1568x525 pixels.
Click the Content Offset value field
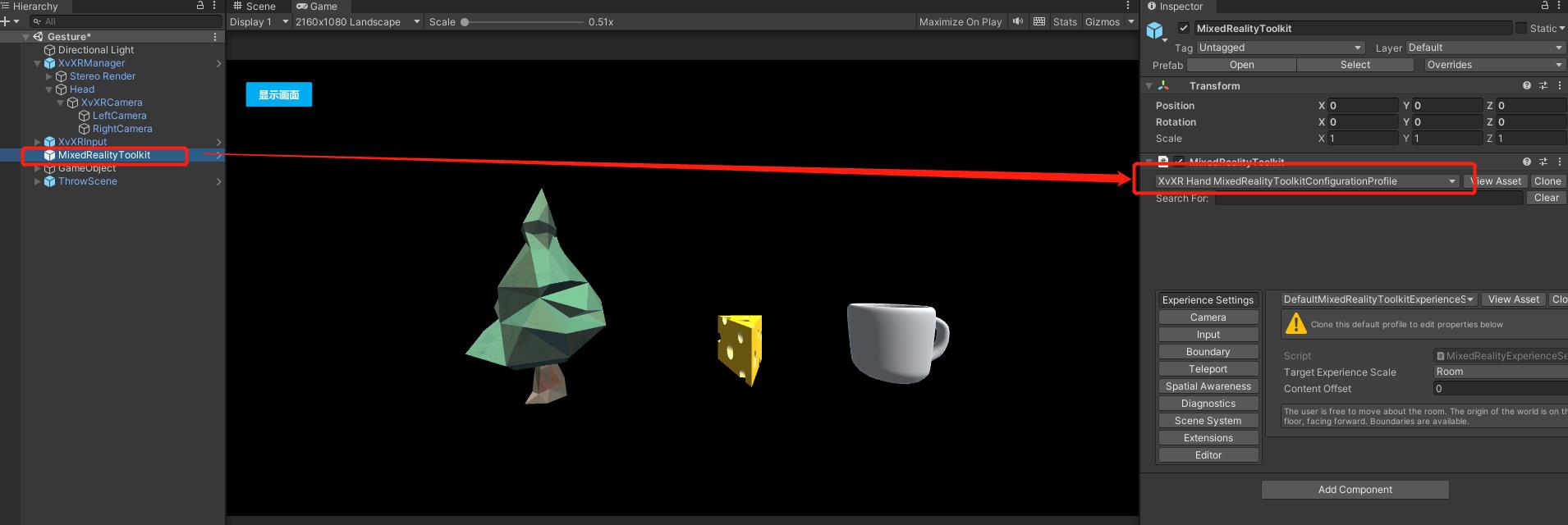point(1500,389)
